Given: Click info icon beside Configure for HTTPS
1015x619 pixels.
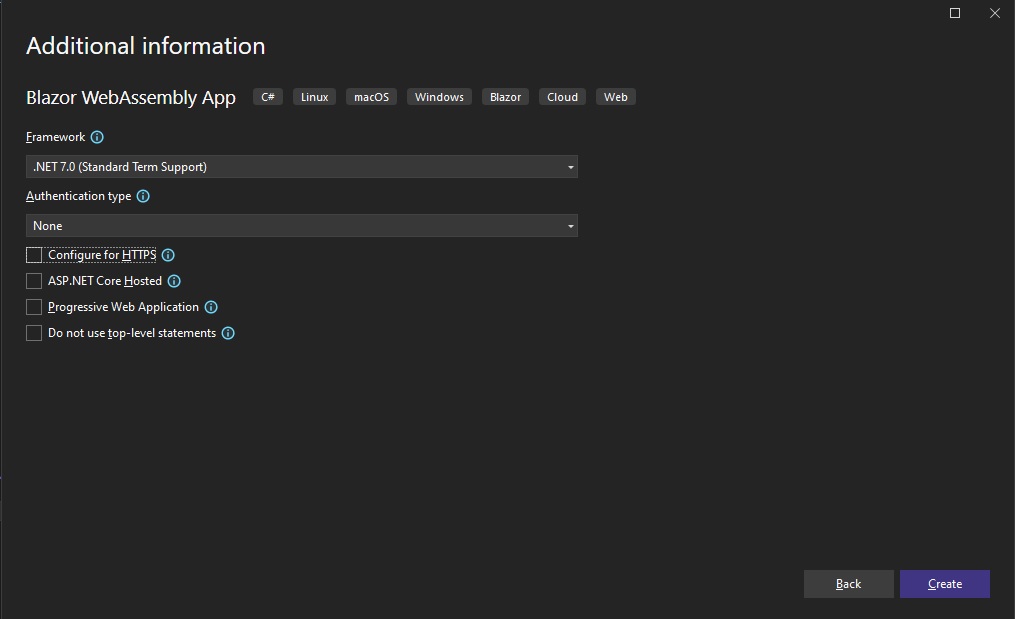Looking at the screenshot, I should tap(168, 255).
